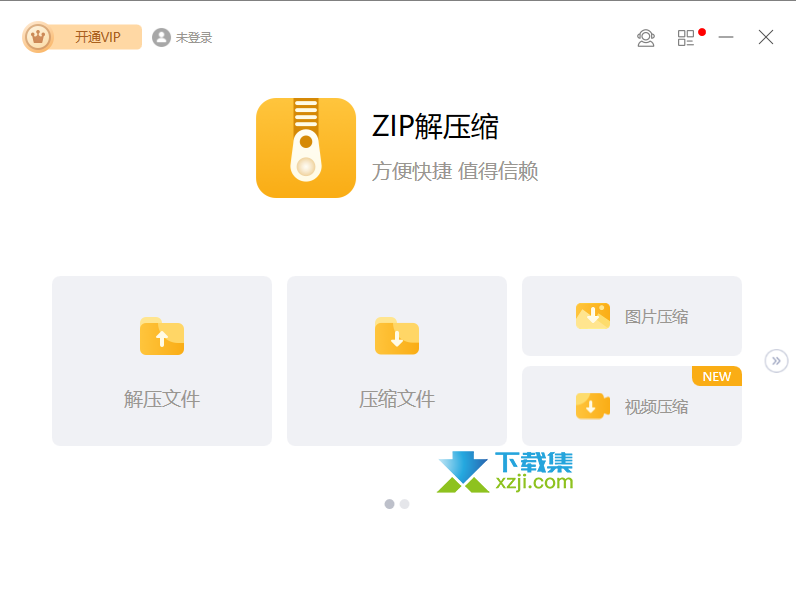The width and height of the screenshot is (796, 598).
Task: Click the 开通VIP button
Action: pyautogui.click(x=82, y=37)
